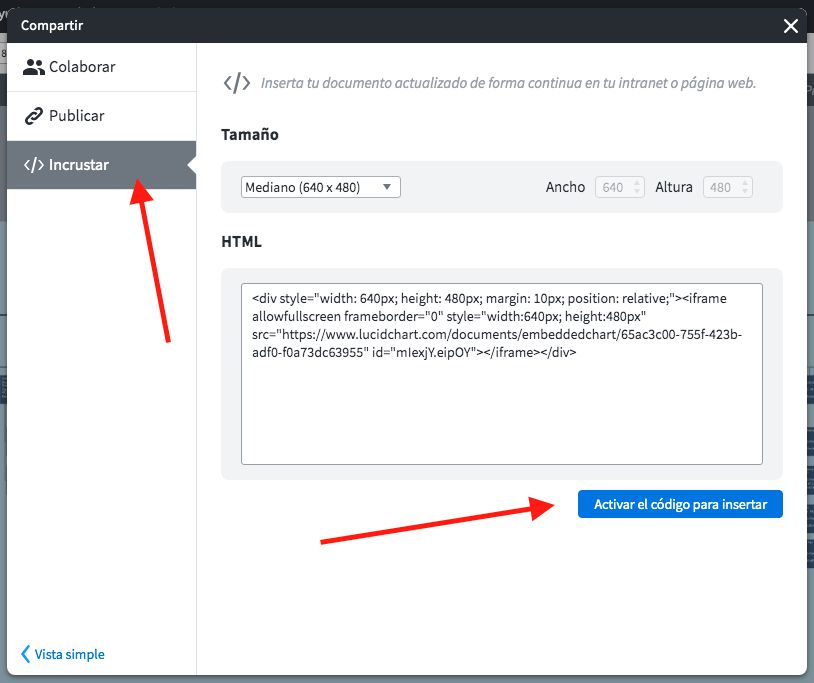Viewport: 814px width, 683px height.
Task: Increase the Altura value with up arrow
Action: point(745,183)
